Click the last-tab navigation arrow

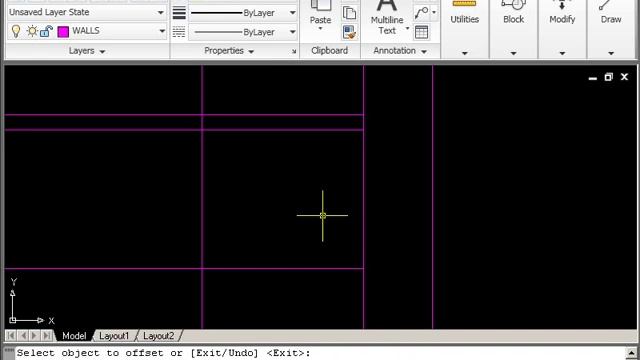coord(47,336)
